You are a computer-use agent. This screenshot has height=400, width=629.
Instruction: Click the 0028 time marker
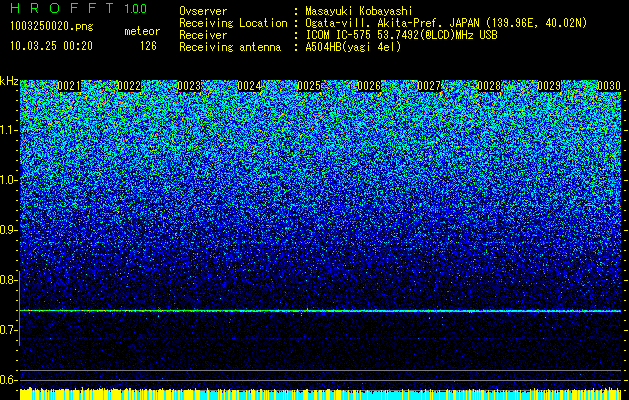tap(489, 86)
